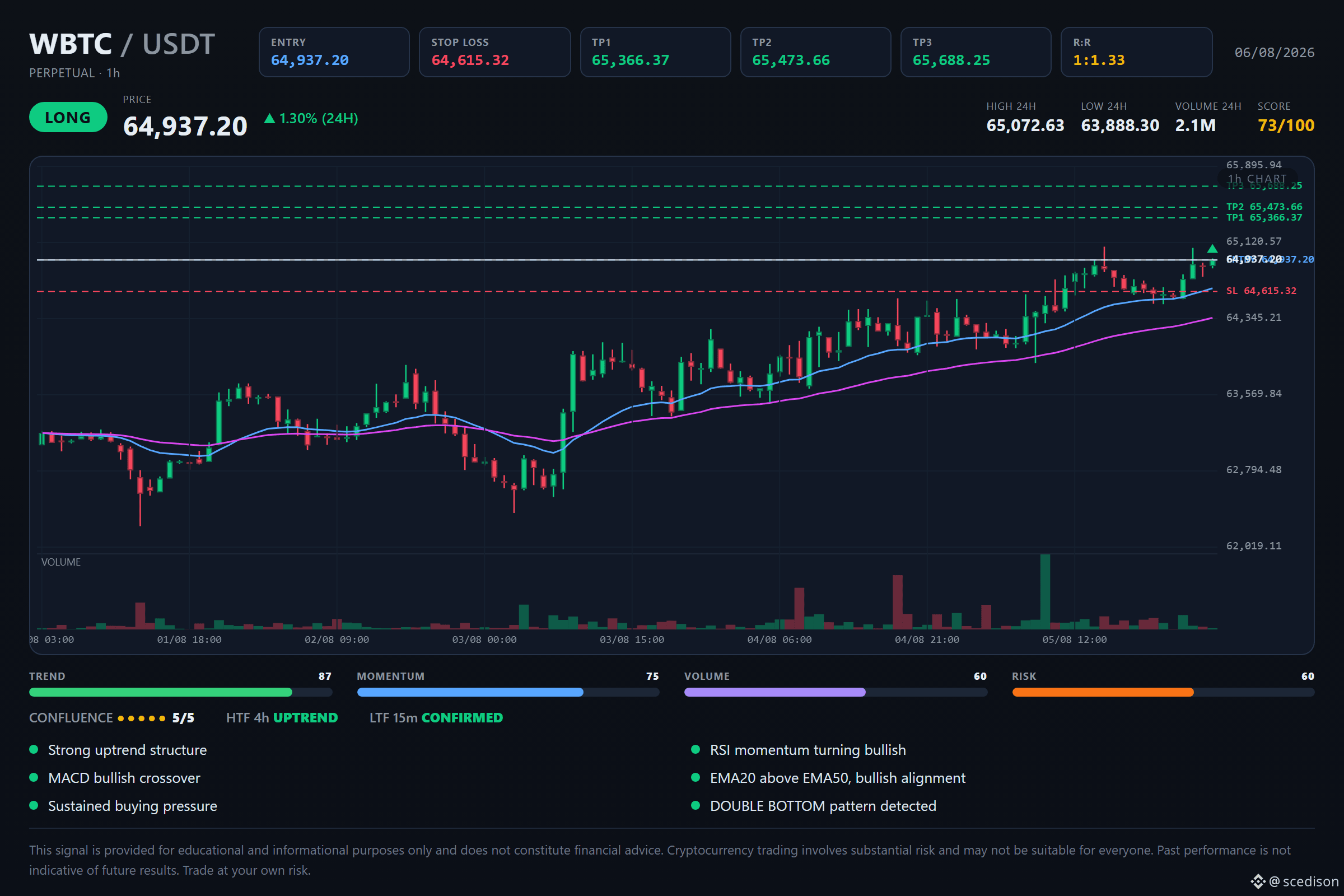The image size is (1344, 896).
Task: Click the MACD bullish crossover bullet
Action: pos(115,778)
